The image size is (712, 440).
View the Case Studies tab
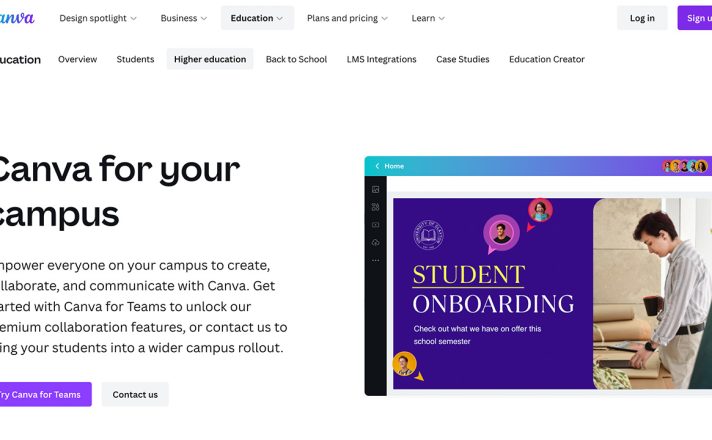463,59
